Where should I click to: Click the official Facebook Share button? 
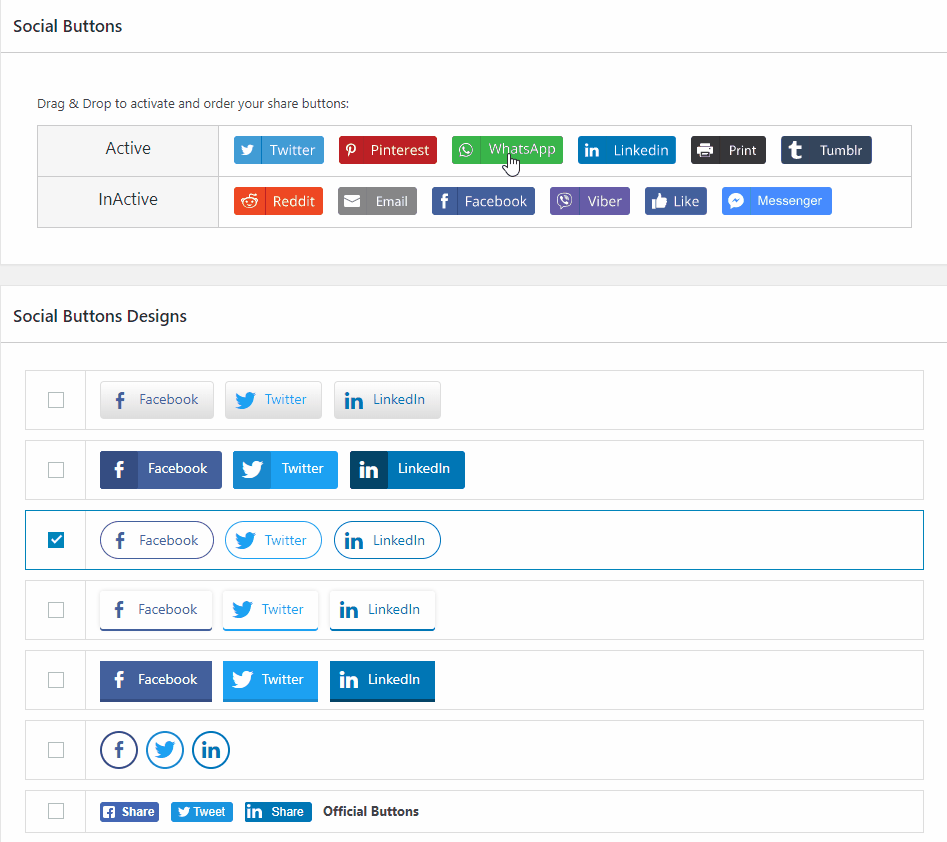[x=129, y=812]
